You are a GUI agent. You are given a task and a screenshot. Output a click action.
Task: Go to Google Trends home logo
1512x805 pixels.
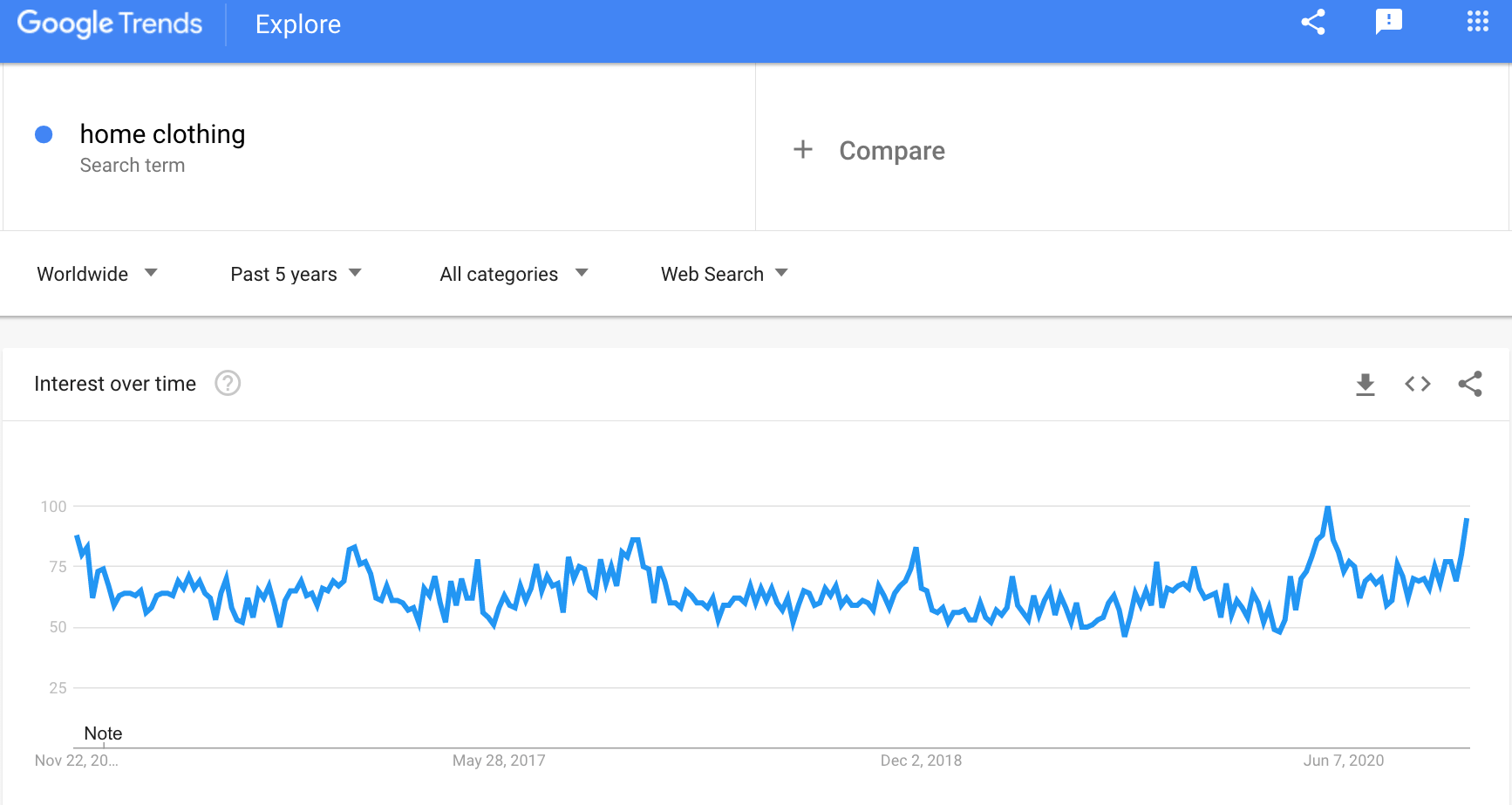pos(110,24)
